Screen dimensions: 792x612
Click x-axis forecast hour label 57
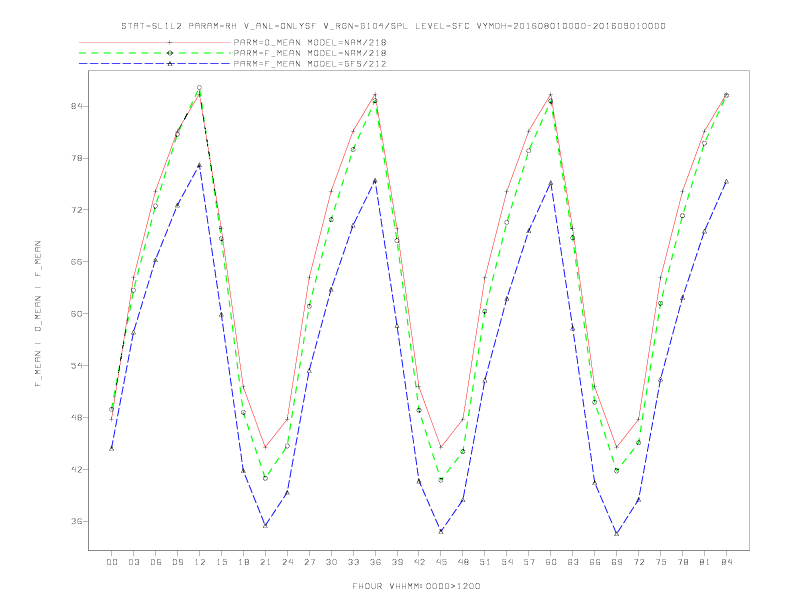529,562
